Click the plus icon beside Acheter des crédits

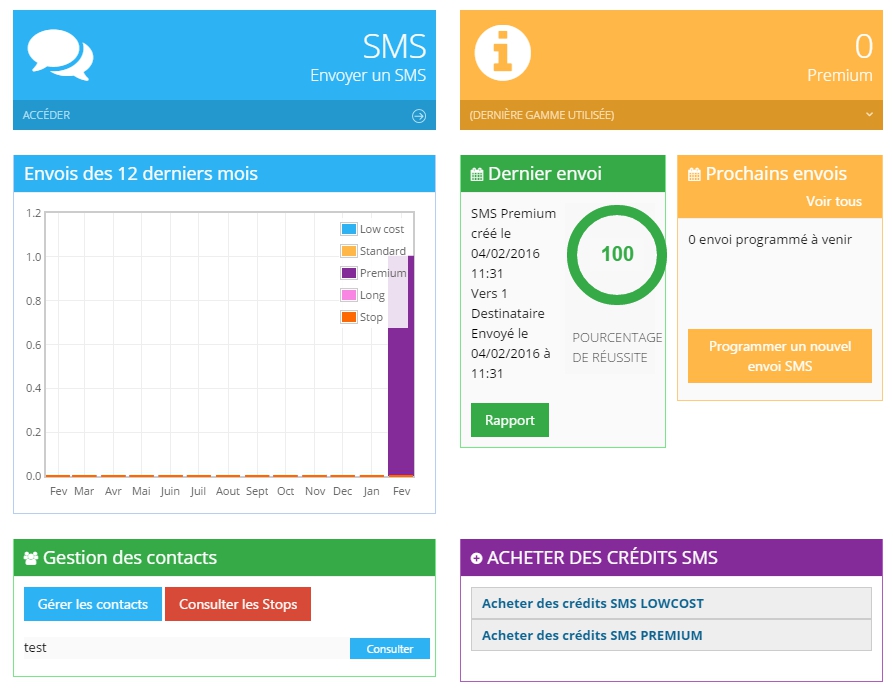coord(476,558)
